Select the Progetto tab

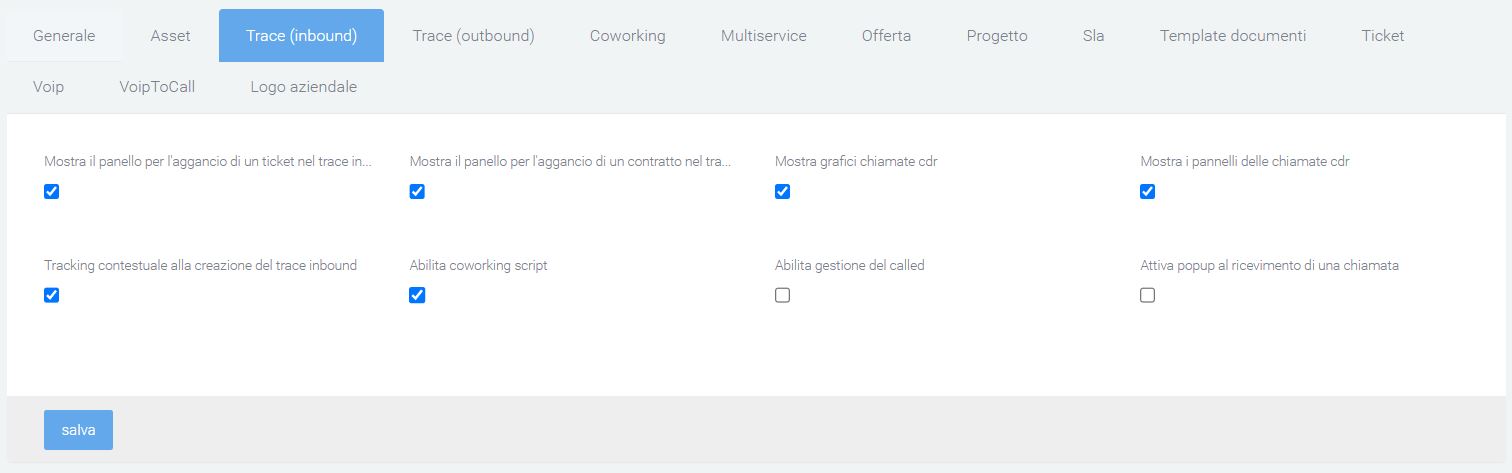pyautogui.click(x=996, y=36)
